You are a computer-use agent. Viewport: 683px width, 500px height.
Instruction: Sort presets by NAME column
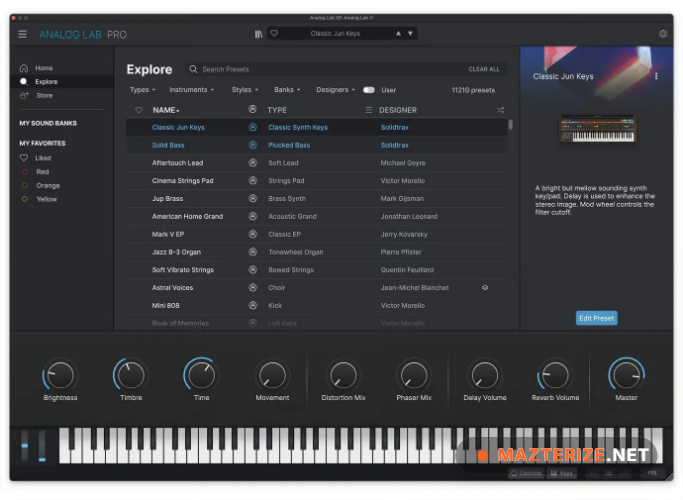166,110
